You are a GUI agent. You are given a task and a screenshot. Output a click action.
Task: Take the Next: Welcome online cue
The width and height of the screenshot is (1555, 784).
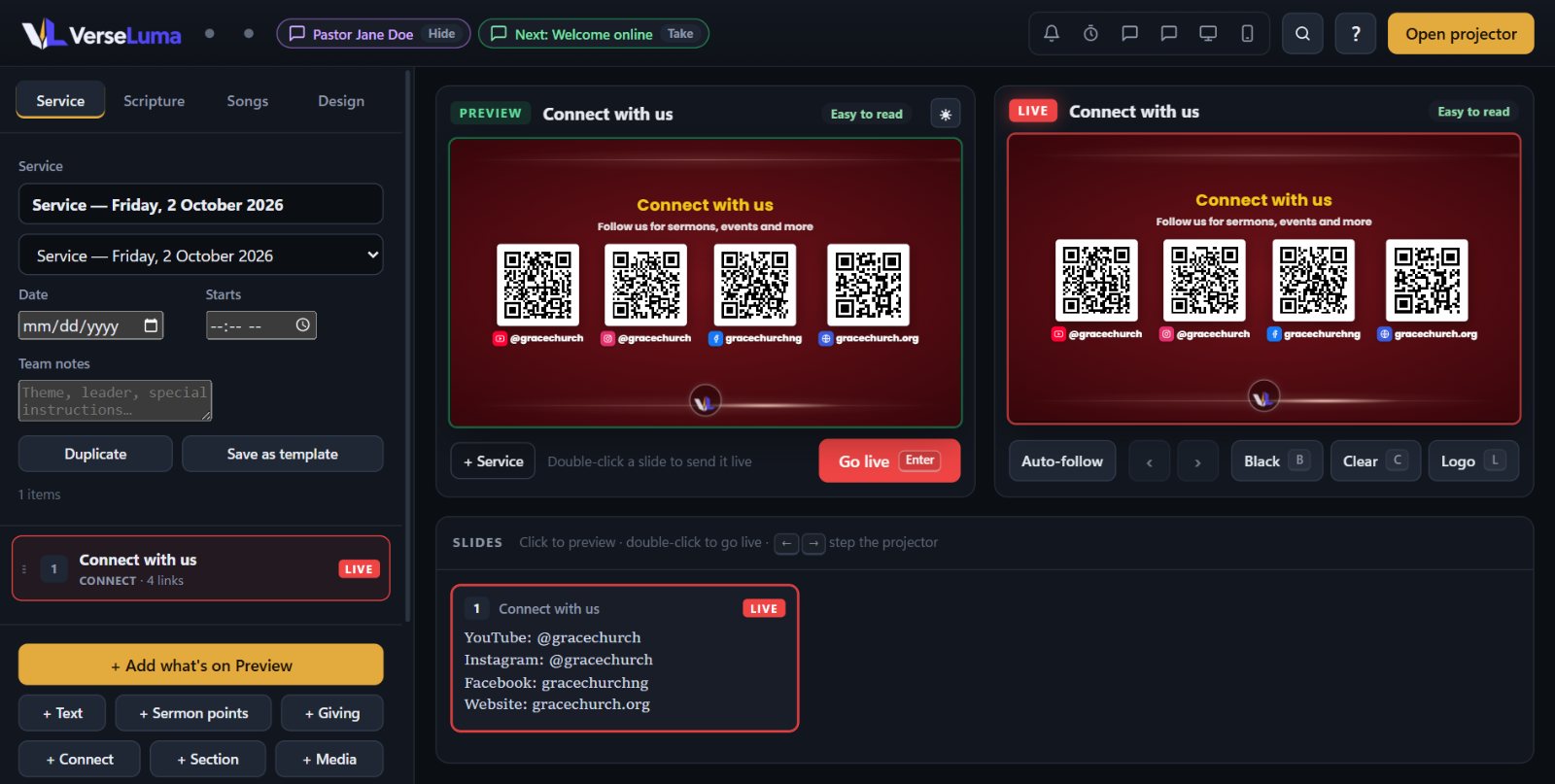[x=680, y=34]
